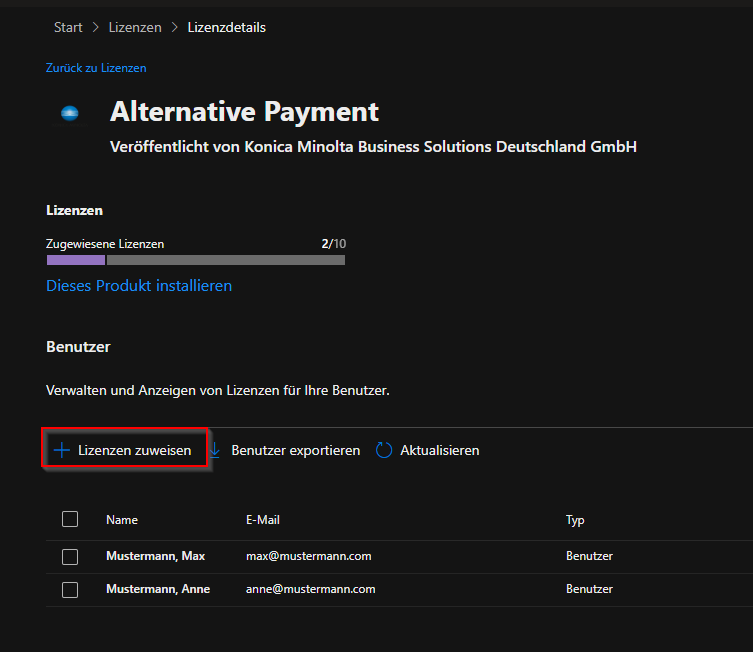This screenshot has width=753, height=652.
Task: Click Benutzer type in Max's row
Action: (x=589, y=556)
